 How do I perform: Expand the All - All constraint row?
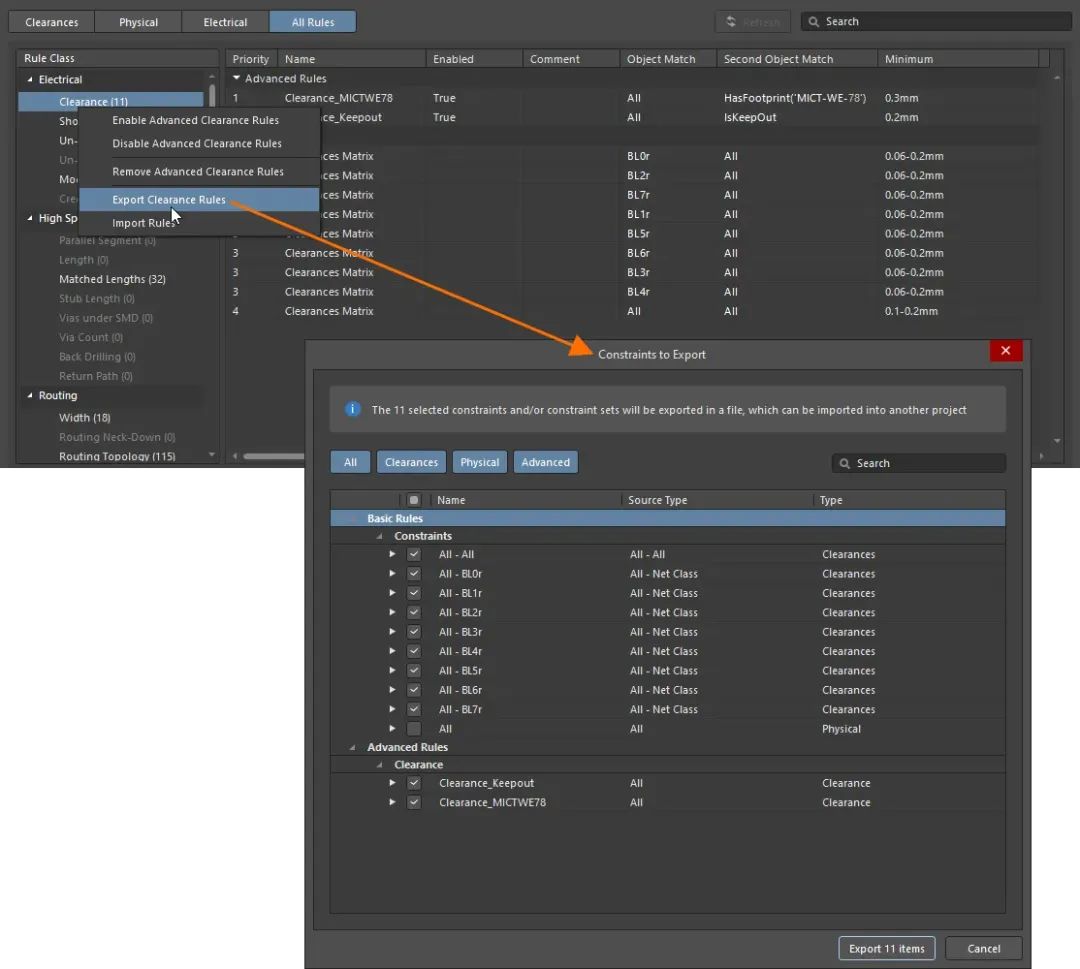(392, 554)
